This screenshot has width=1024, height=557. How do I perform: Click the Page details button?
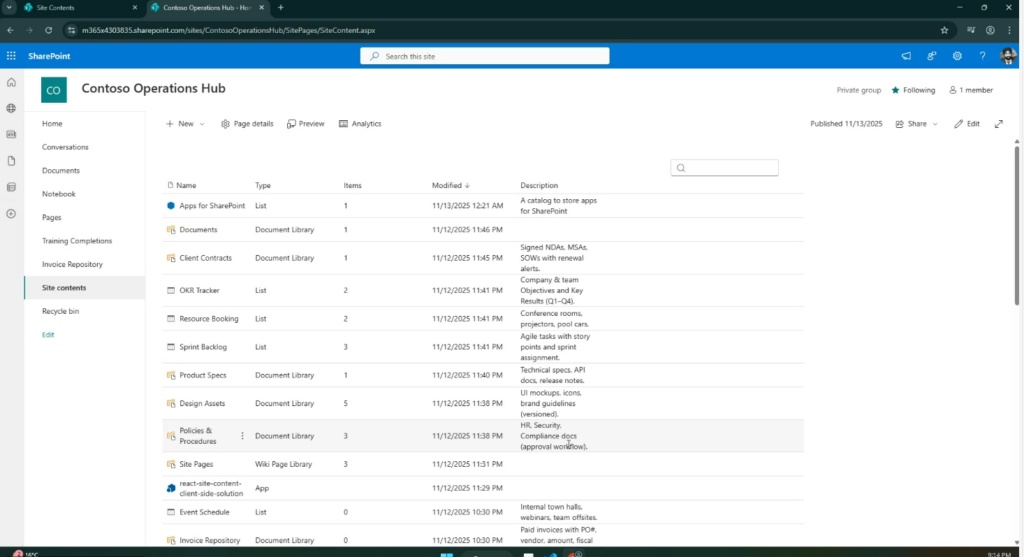coord(247,124)
